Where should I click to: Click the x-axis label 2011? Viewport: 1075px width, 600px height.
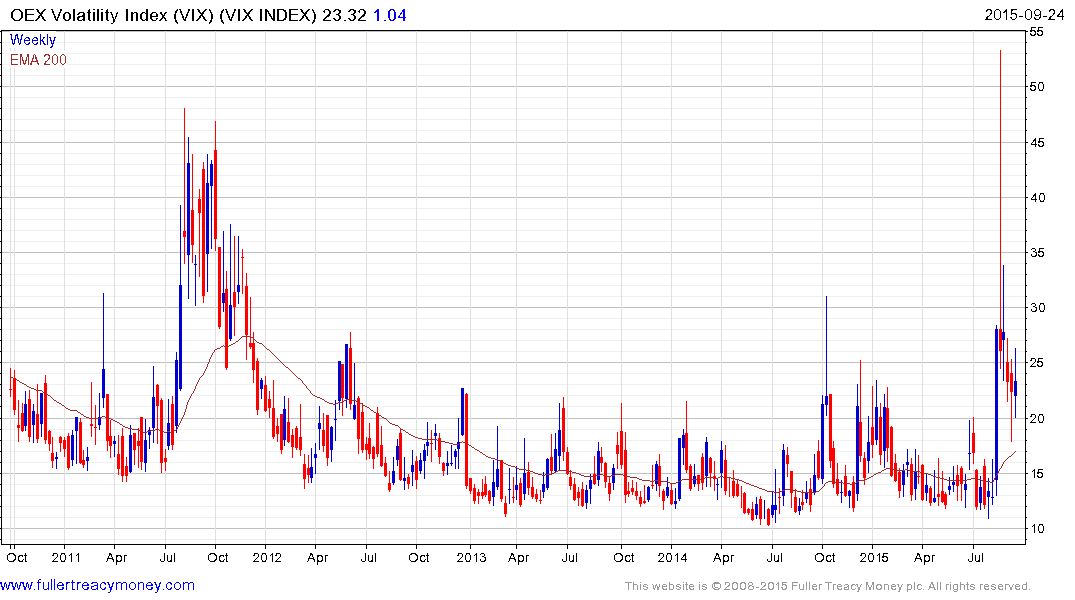coord(67,557)
